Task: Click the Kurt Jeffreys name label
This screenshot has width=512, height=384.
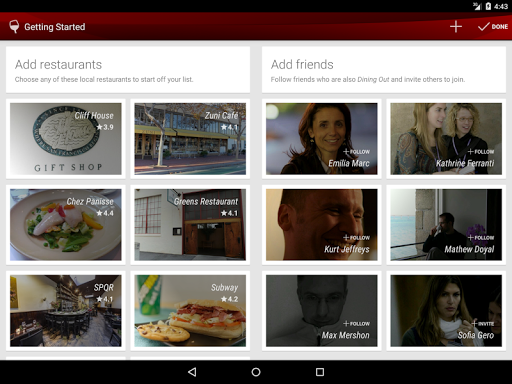Action: click(347, 249)
